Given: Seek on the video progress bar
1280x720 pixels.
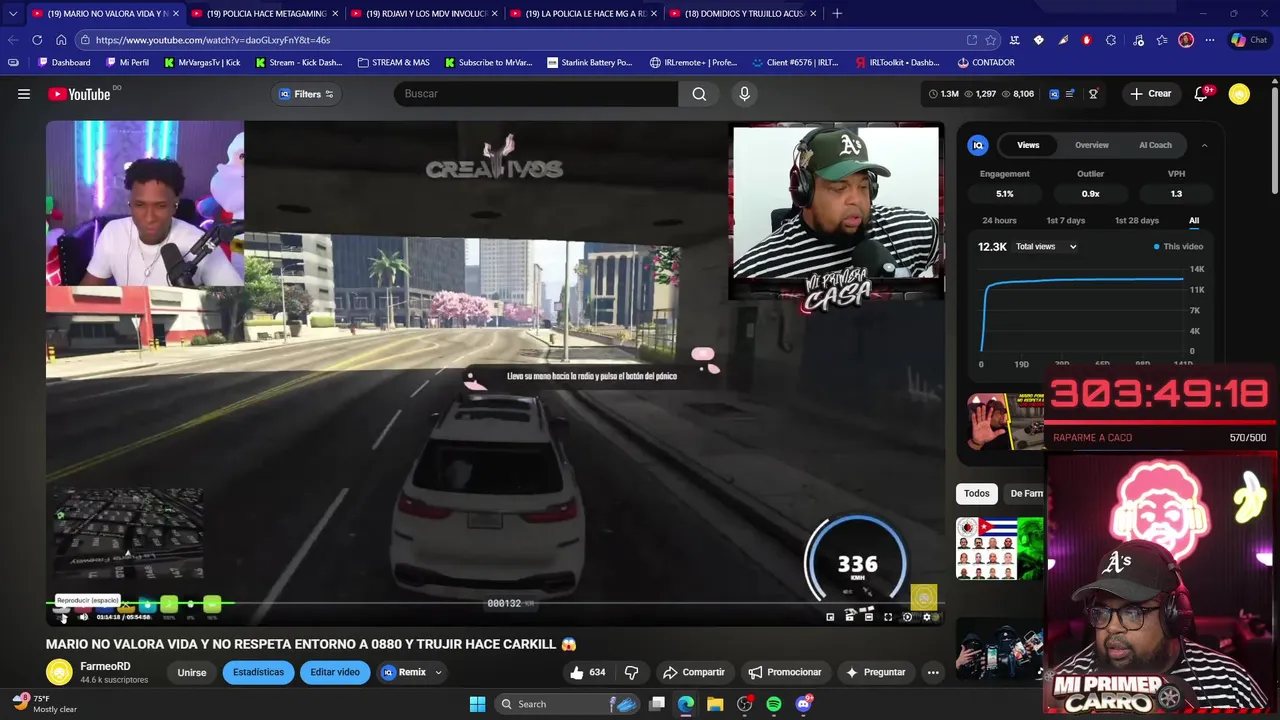Looking at the screenshot, I should click(x=495, y=604).
